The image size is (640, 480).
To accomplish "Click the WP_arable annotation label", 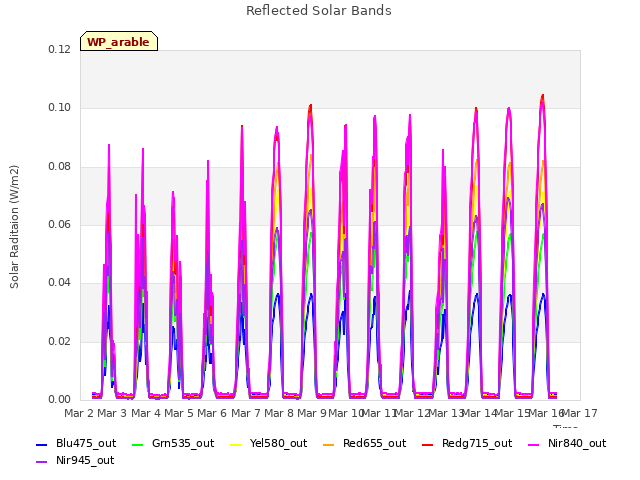I will tap(118, 42).
